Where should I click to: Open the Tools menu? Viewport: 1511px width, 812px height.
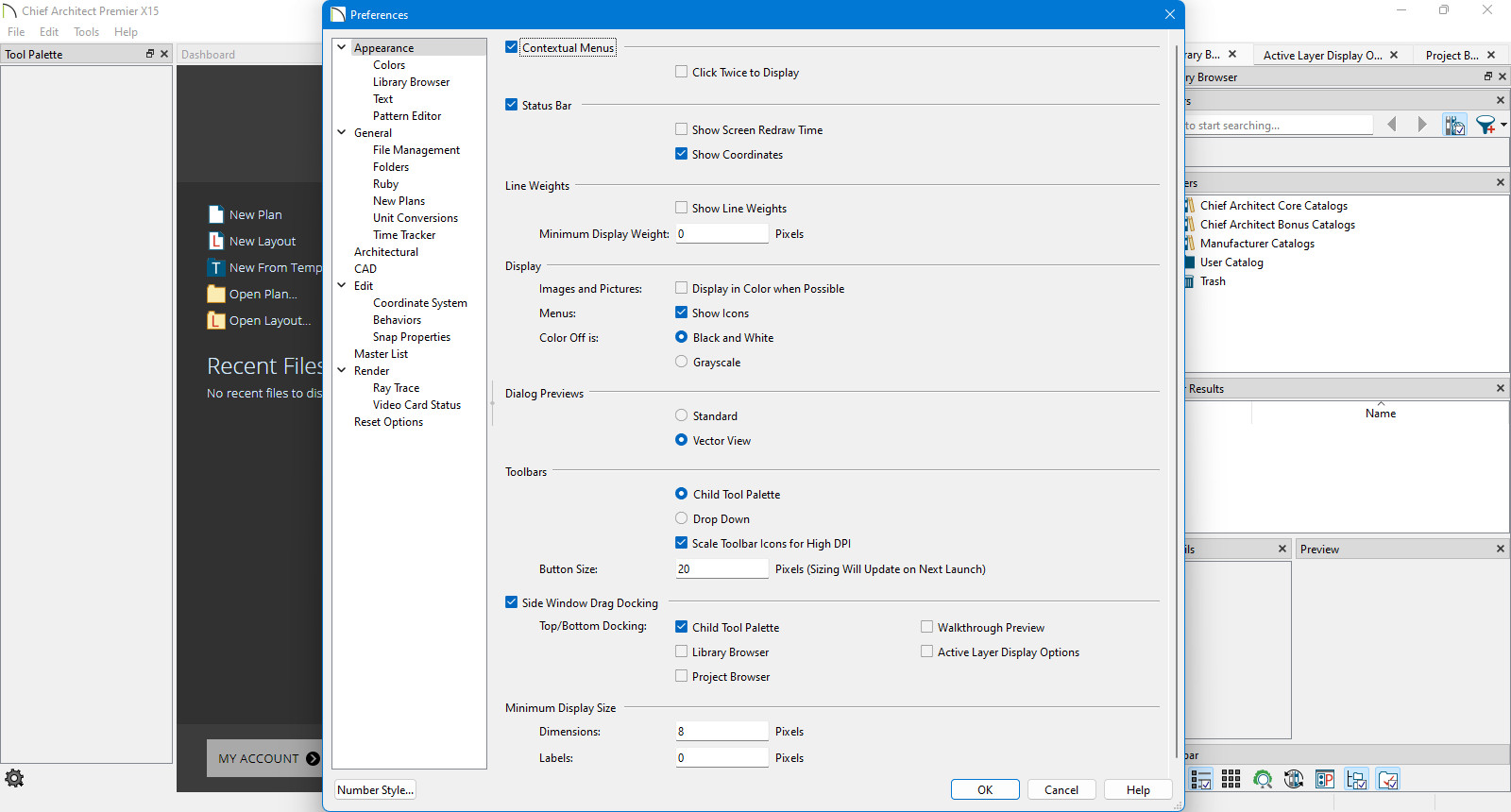[86, 32]
